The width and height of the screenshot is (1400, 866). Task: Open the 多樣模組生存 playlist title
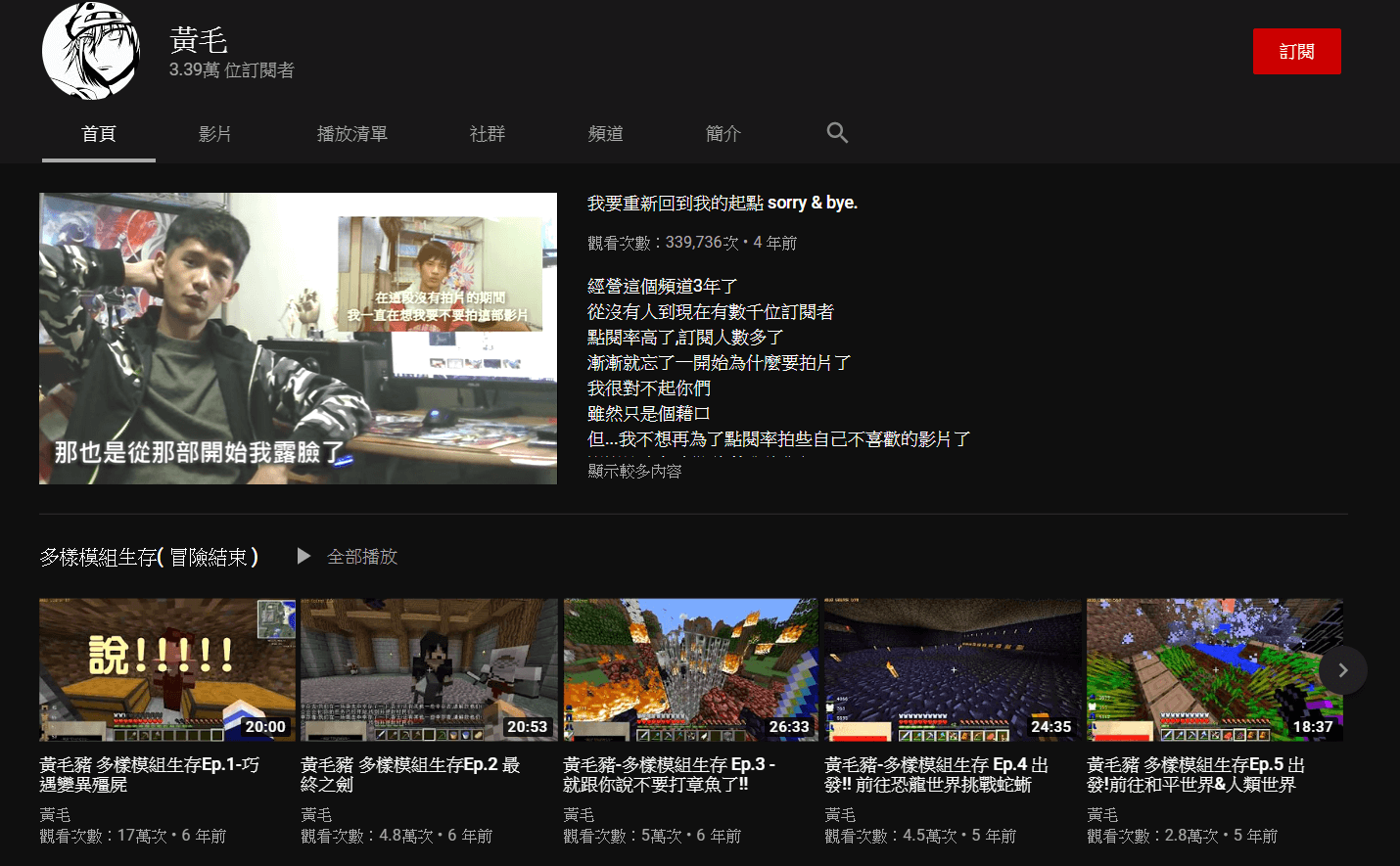coord(149,557)
